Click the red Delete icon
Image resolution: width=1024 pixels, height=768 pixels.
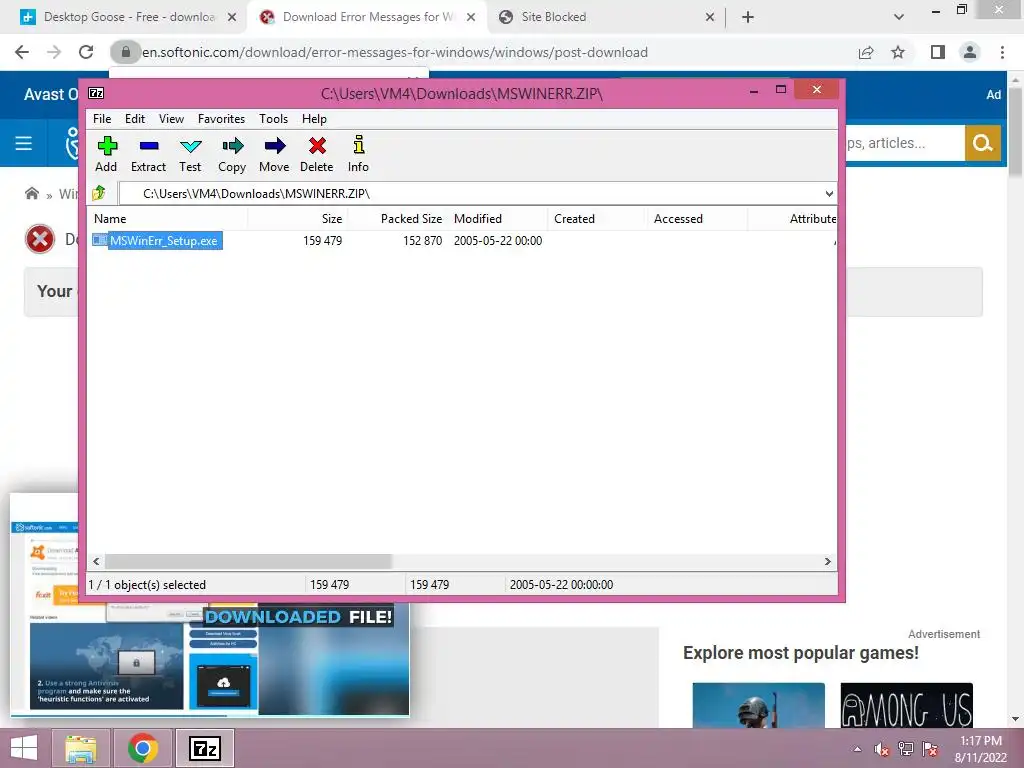pos(317,154)
